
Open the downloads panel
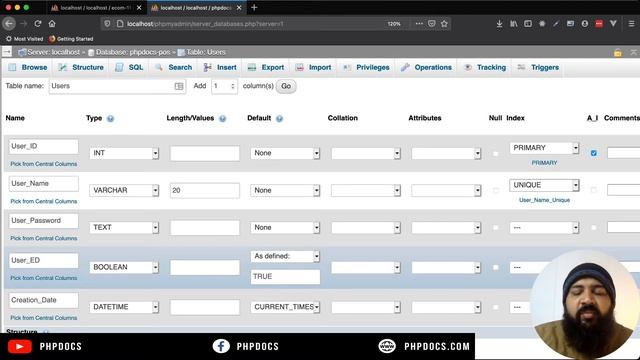click(499, 24)
